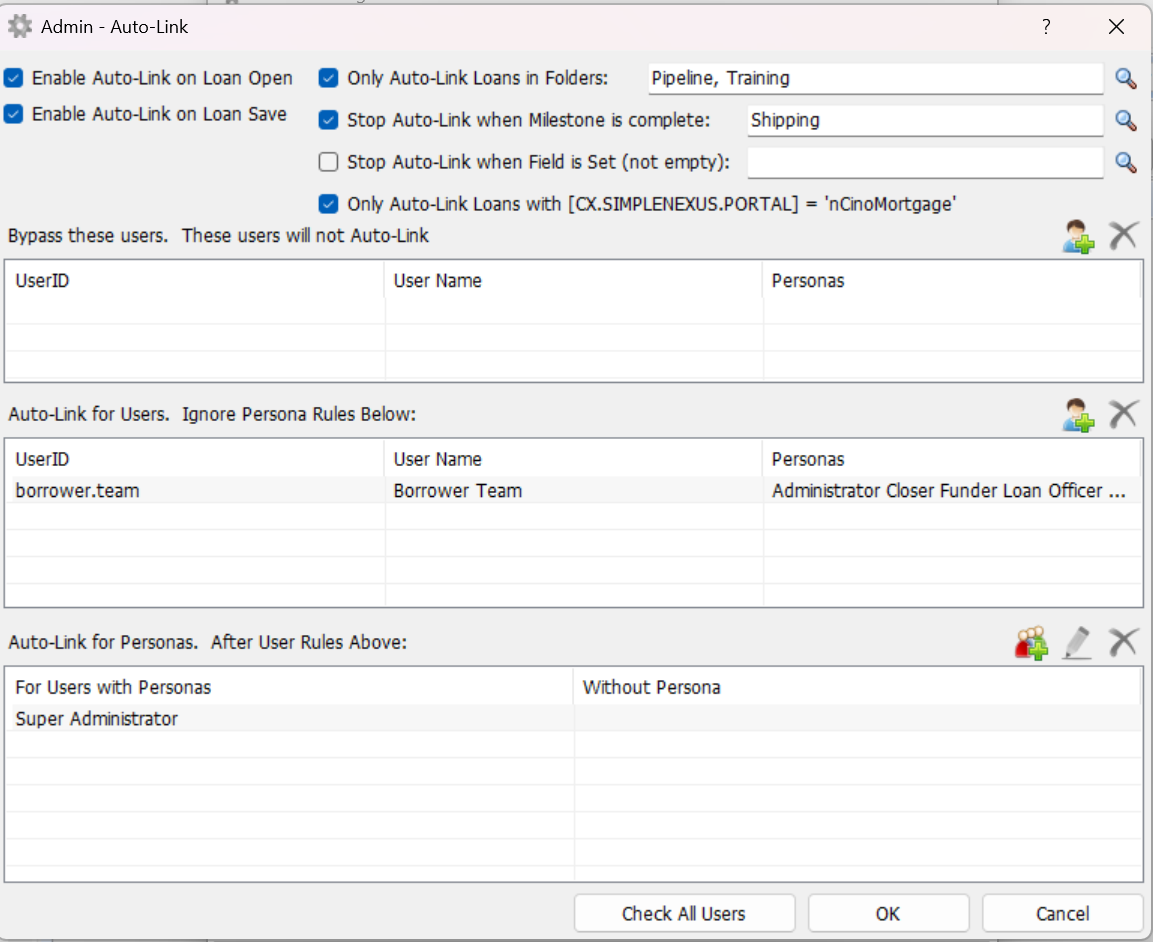Toggle Enable Auto-Link on Loan Open

(14, 78)
